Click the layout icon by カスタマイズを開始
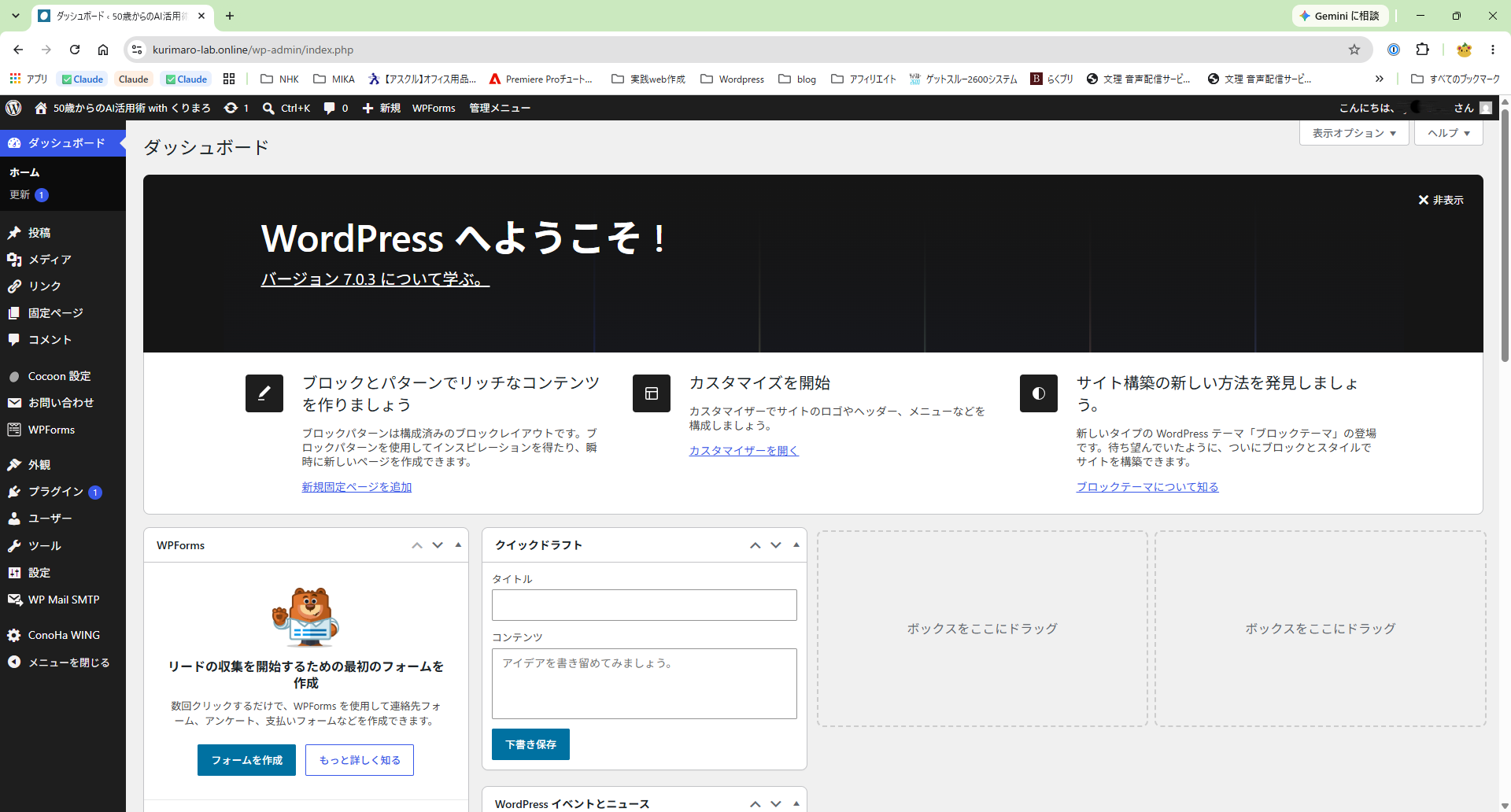 [652, 393]
